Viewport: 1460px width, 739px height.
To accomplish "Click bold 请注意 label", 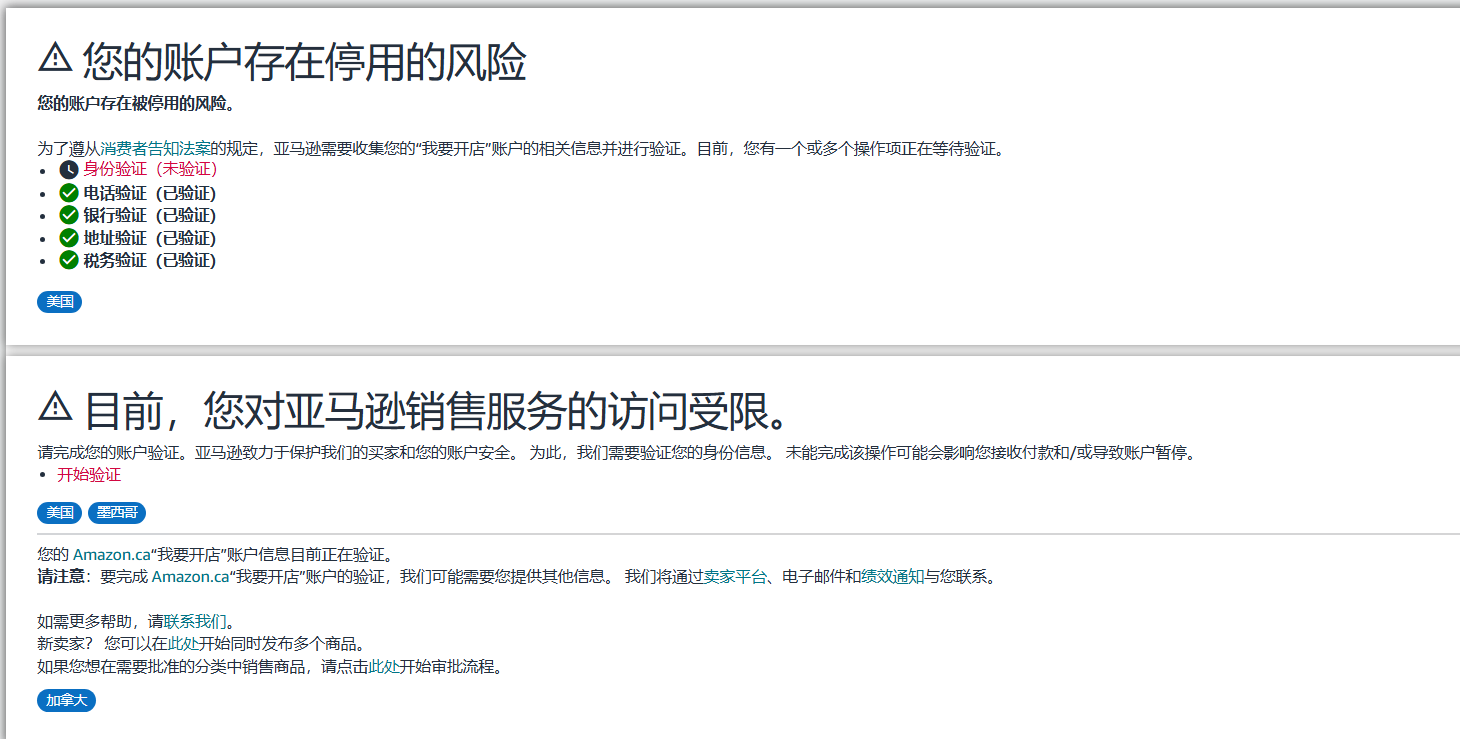I will coord(60,577).
